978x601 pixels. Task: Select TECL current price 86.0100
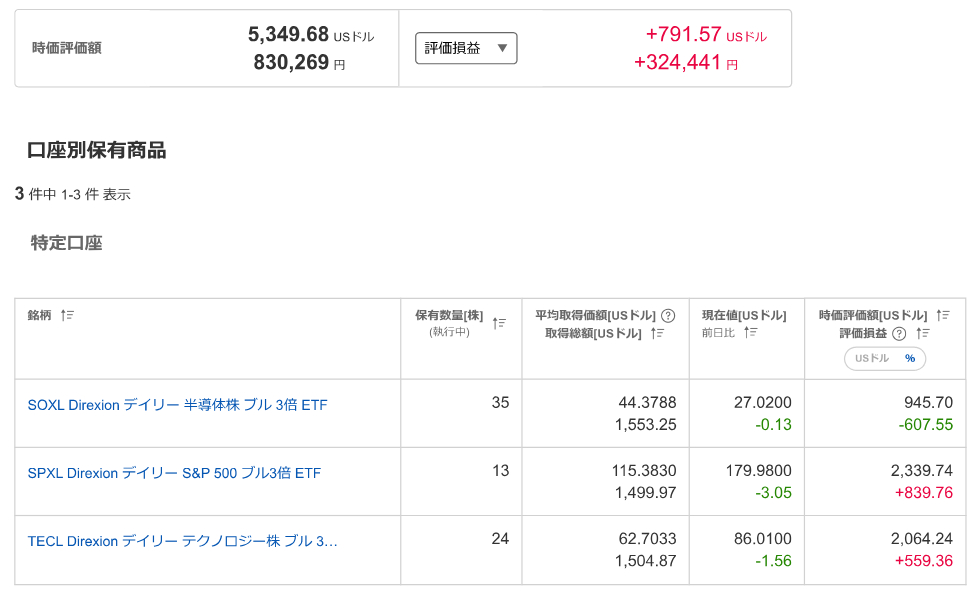pos(763,539)
